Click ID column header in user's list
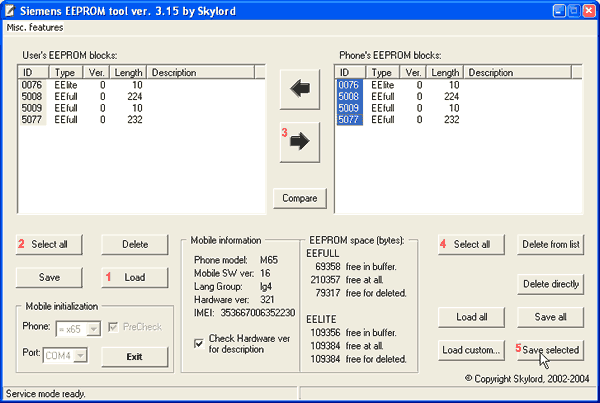Viewport: 600px width, 403px height. (x=33, y=72)
